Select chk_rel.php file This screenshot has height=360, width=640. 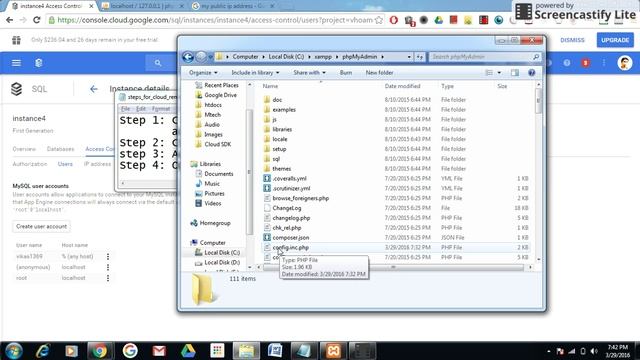click(x=287, y=227)
